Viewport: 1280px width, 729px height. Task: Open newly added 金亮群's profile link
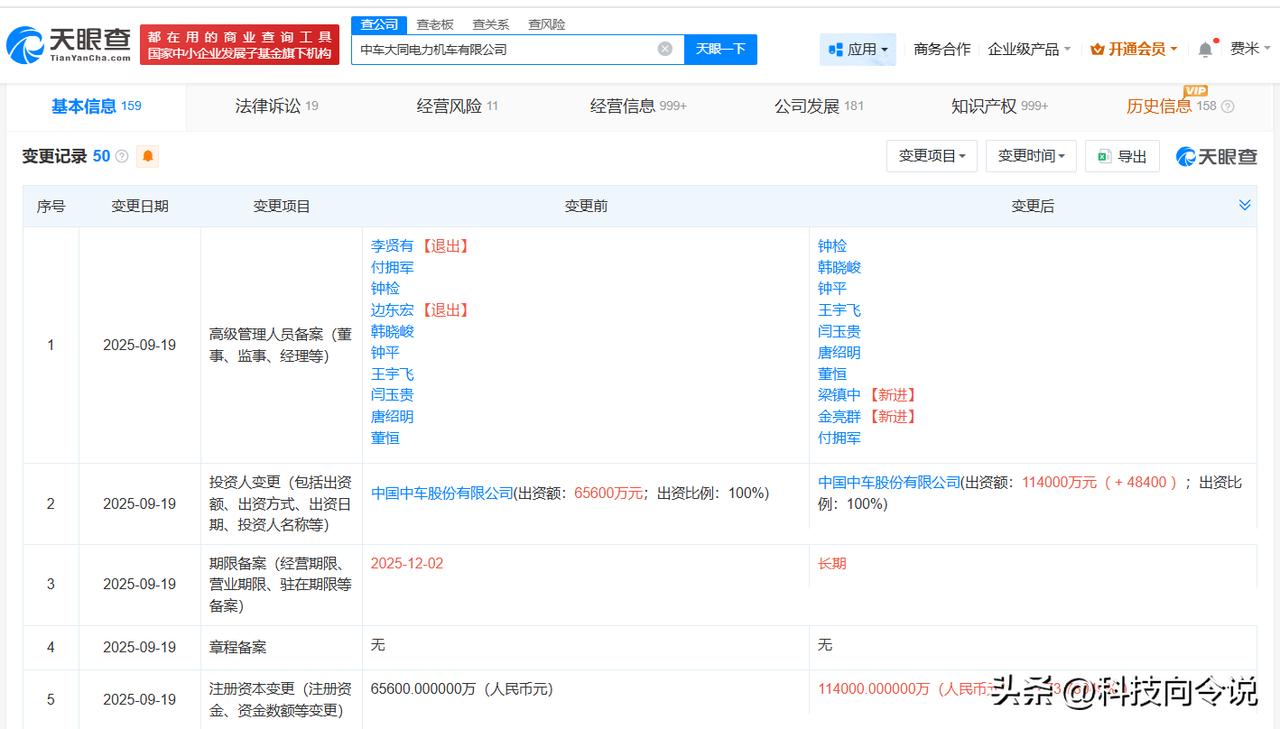[x=839, y=416]
